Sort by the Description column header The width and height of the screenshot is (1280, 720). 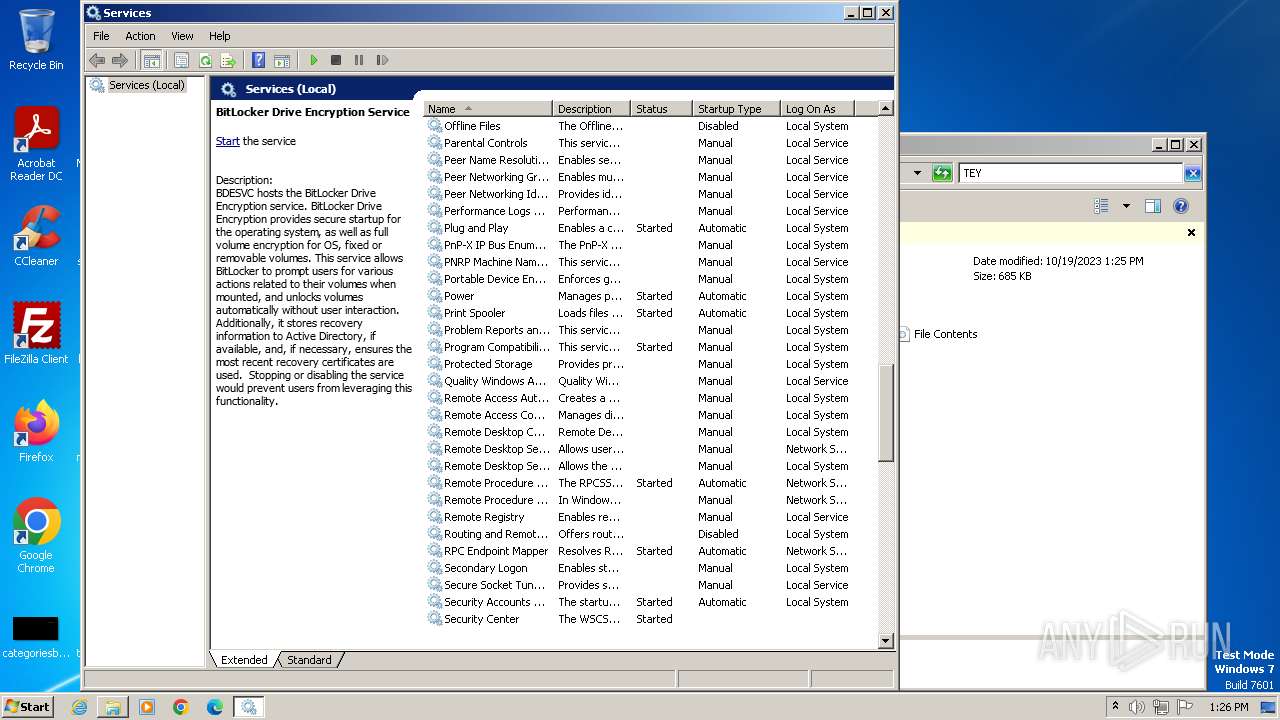pos(591,109)
